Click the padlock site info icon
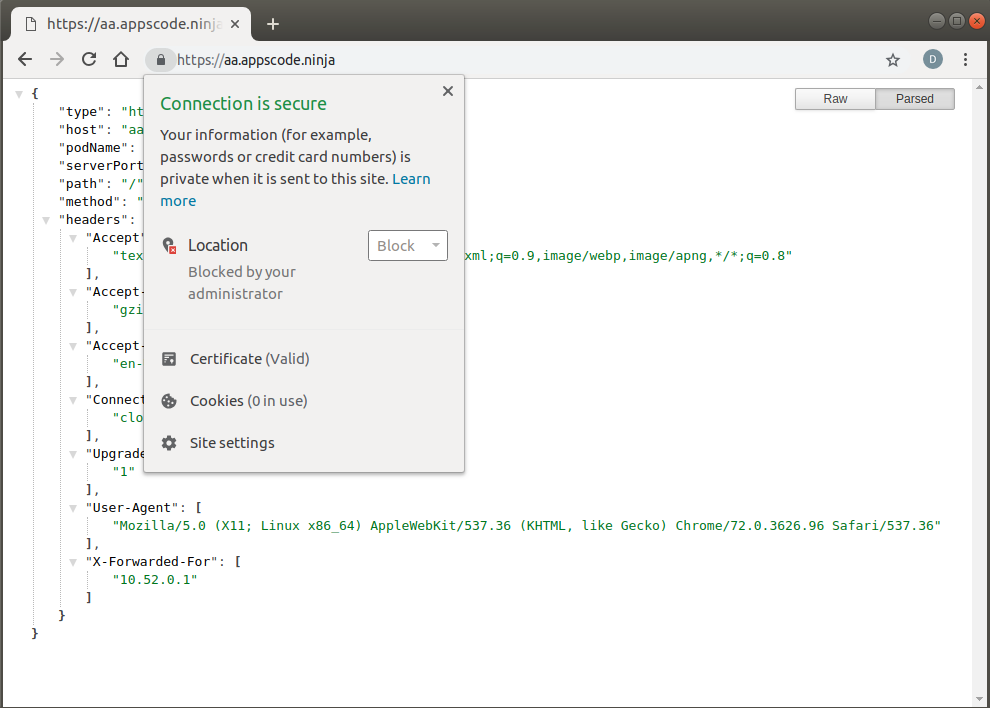Image resolution: width=990 pixels, height=708 pixels. pyautogui.click(x=161, y=60)
